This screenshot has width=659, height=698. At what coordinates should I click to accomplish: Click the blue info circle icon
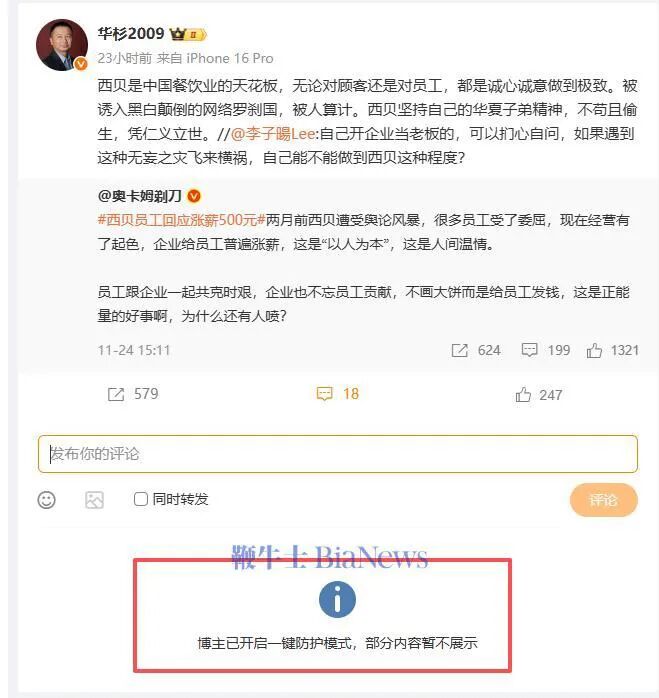337,599
